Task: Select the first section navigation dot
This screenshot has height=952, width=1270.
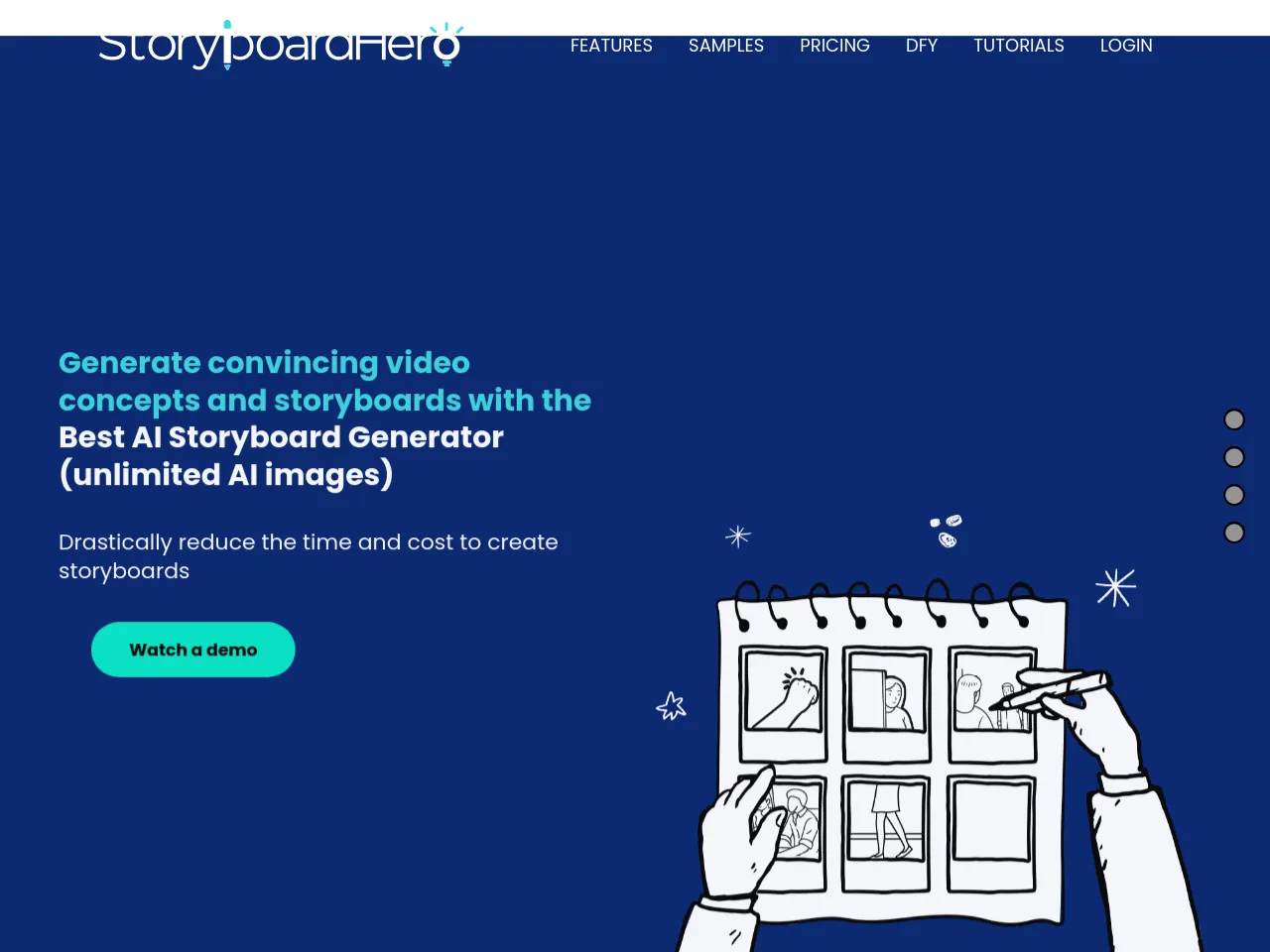Action: click(1234, 419)
